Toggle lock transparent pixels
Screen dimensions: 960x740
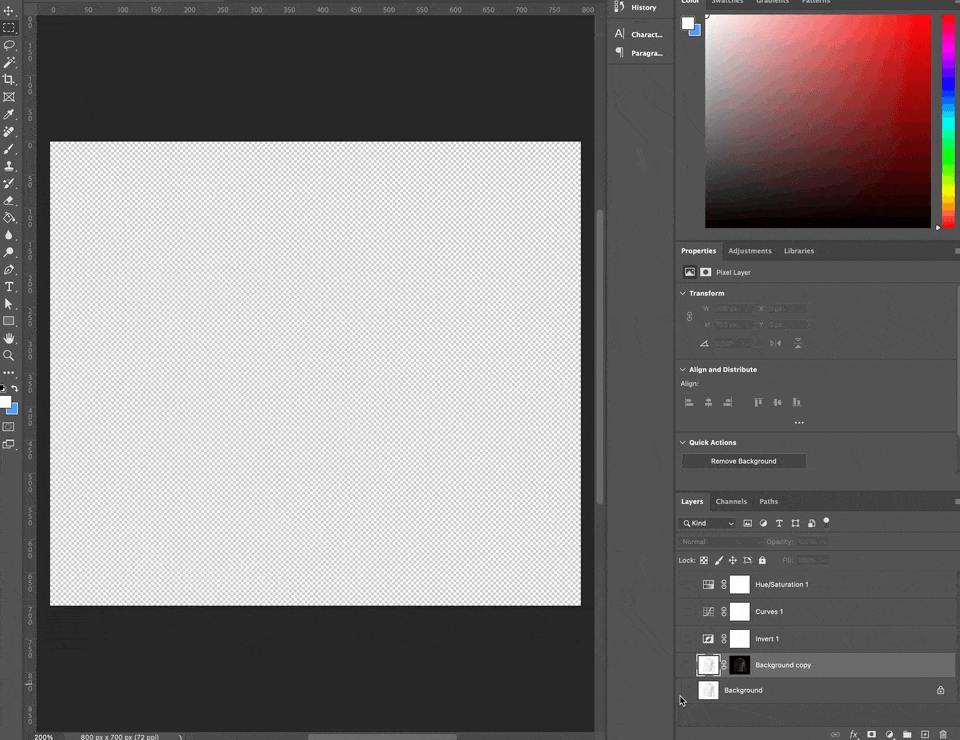click(x=704, y=560)
